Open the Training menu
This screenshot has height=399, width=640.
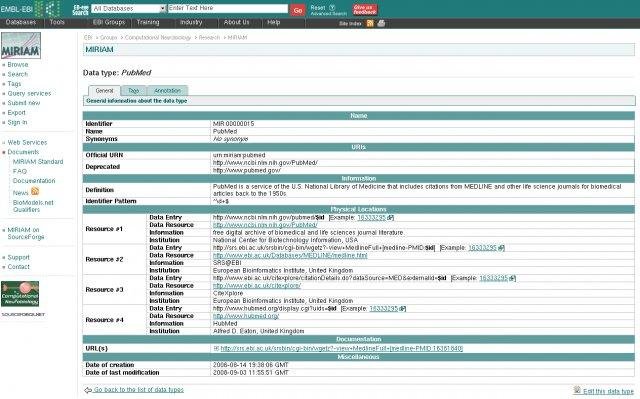click(x=148, y=22)
